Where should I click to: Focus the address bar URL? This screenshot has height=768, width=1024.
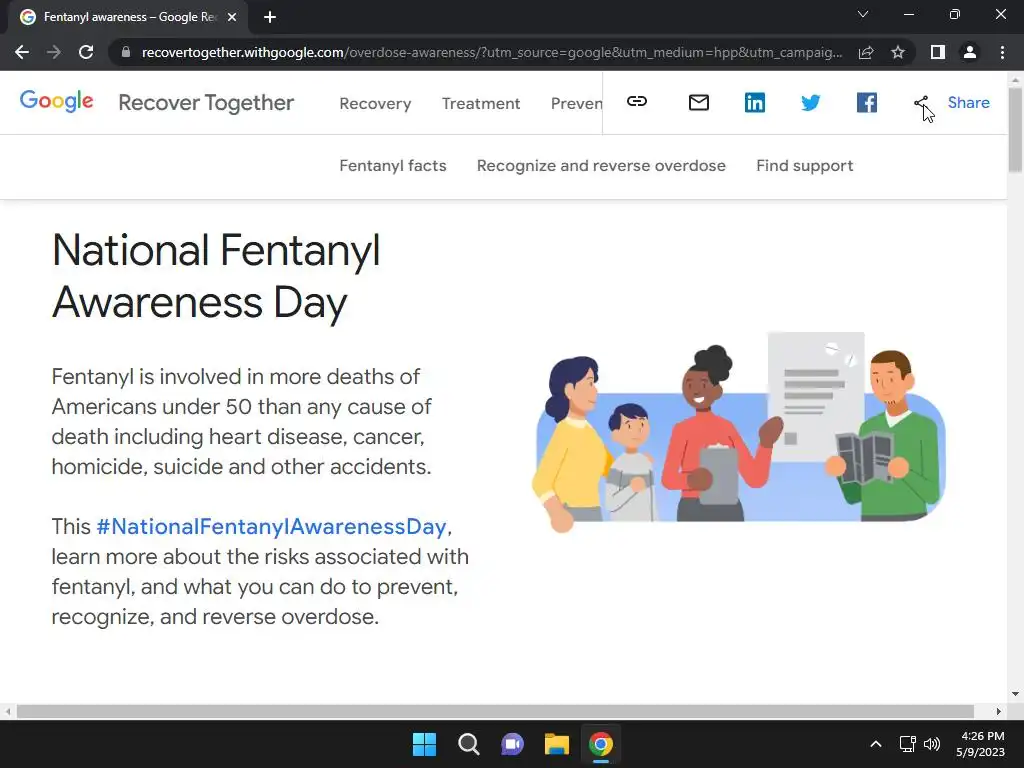click(x=492, y=52)
